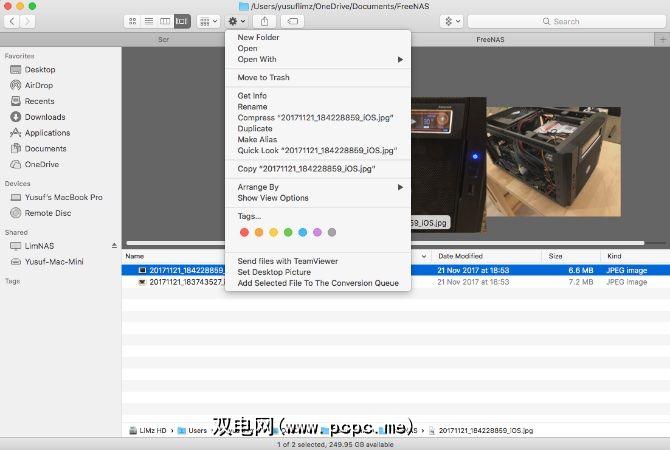Image resolution: width=670 pixels, height=450 pixels.
Task: Eject LimNAS with the eject icon
Action: coord(114,246)
